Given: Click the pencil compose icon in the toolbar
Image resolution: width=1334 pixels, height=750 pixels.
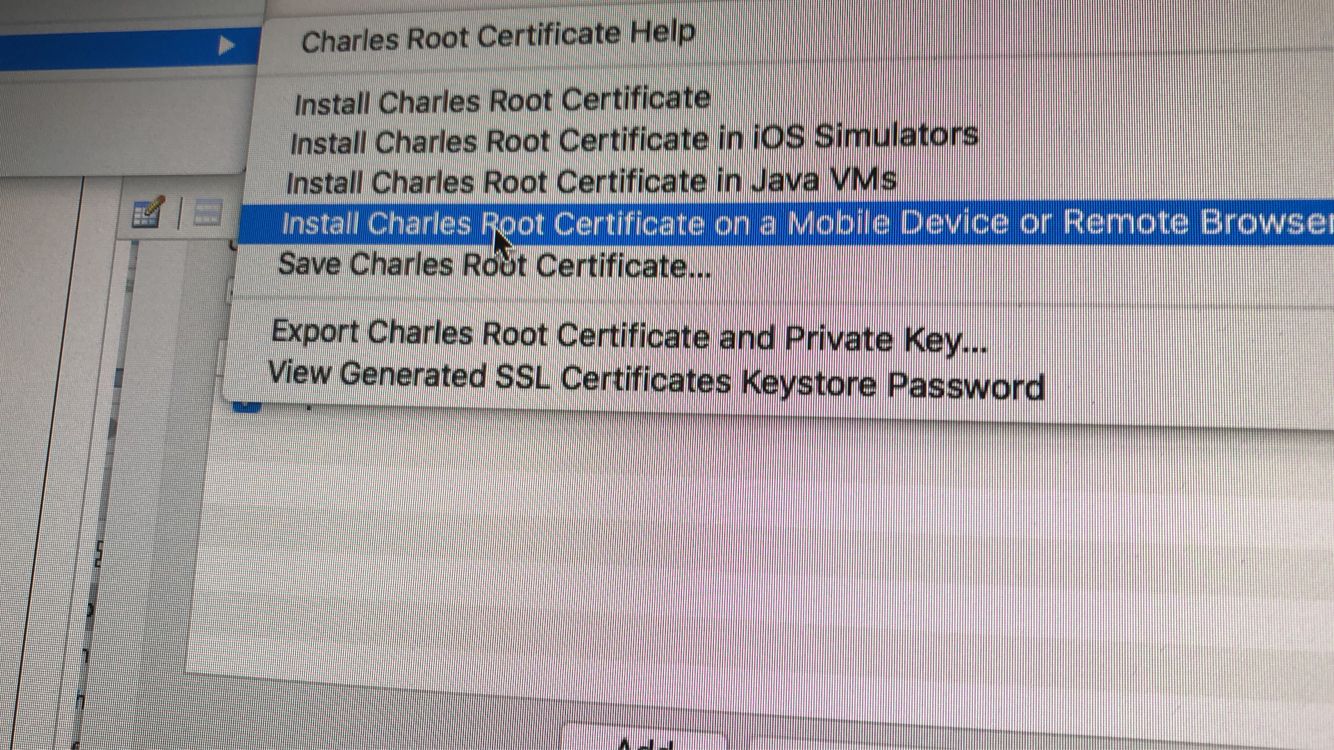Looking at the screenshot, I should tap(148, 213).
